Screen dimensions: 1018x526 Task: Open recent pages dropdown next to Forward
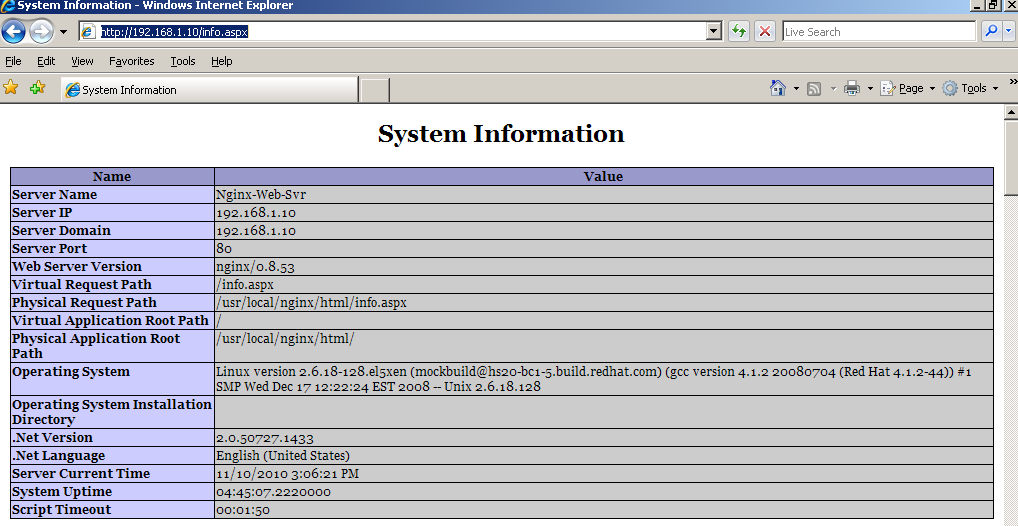pyautogui.click(x=63, y=31)
